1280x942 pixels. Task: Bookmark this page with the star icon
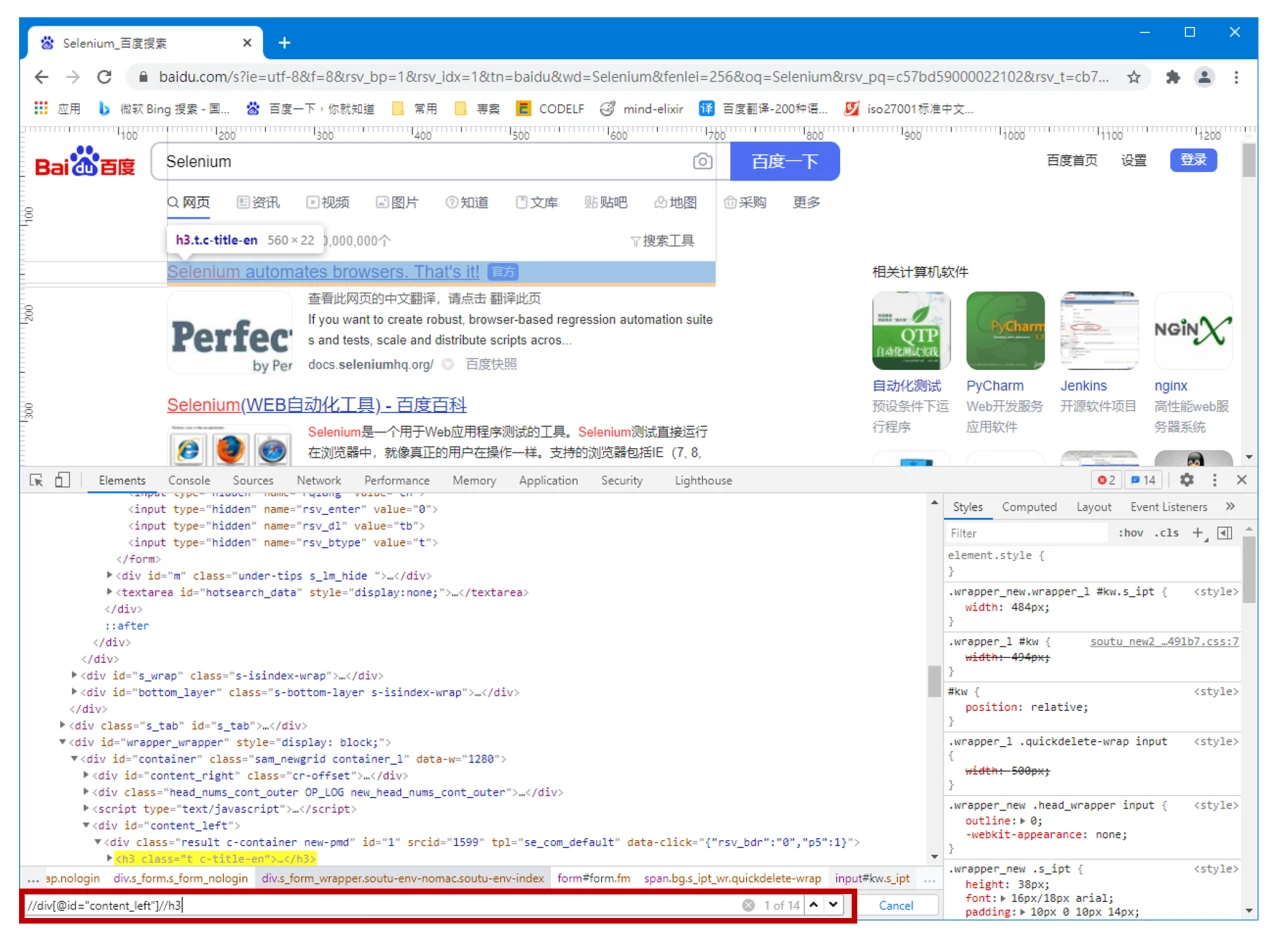click(1134, 77)
